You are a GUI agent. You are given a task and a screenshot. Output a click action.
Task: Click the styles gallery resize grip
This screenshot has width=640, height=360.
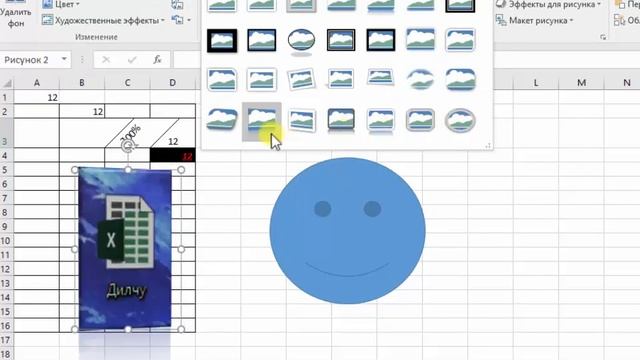(488, 146)
